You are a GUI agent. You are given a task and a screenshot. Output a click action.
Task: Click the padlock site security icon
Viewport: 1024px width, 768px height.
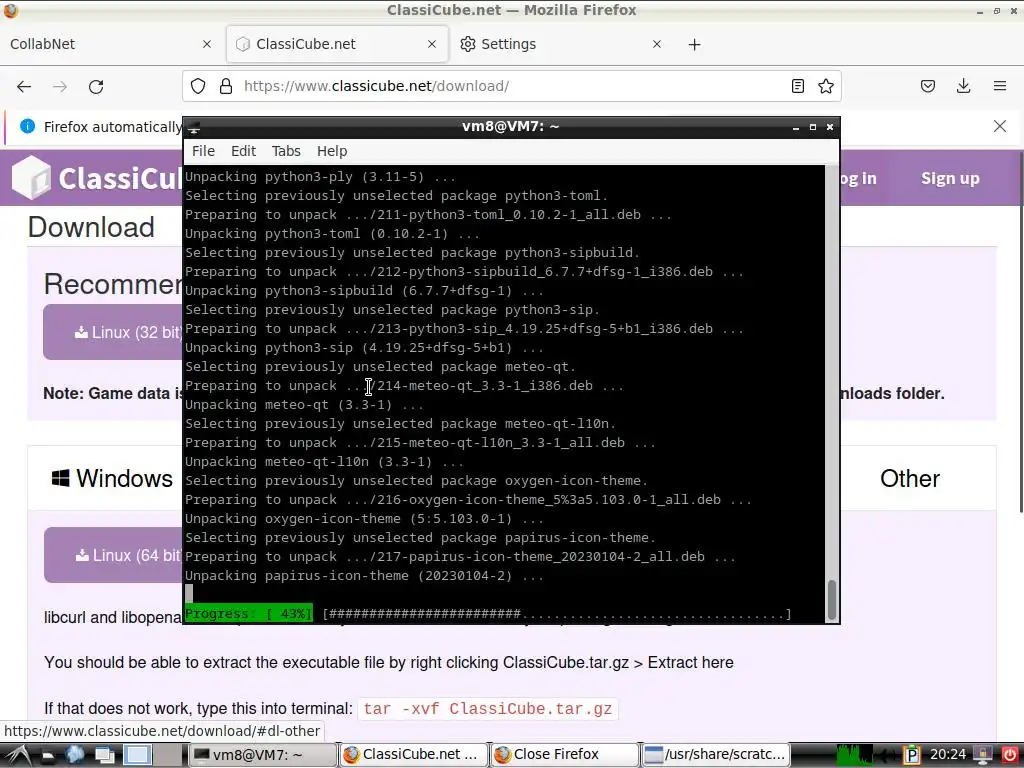(x=226, y=86)
